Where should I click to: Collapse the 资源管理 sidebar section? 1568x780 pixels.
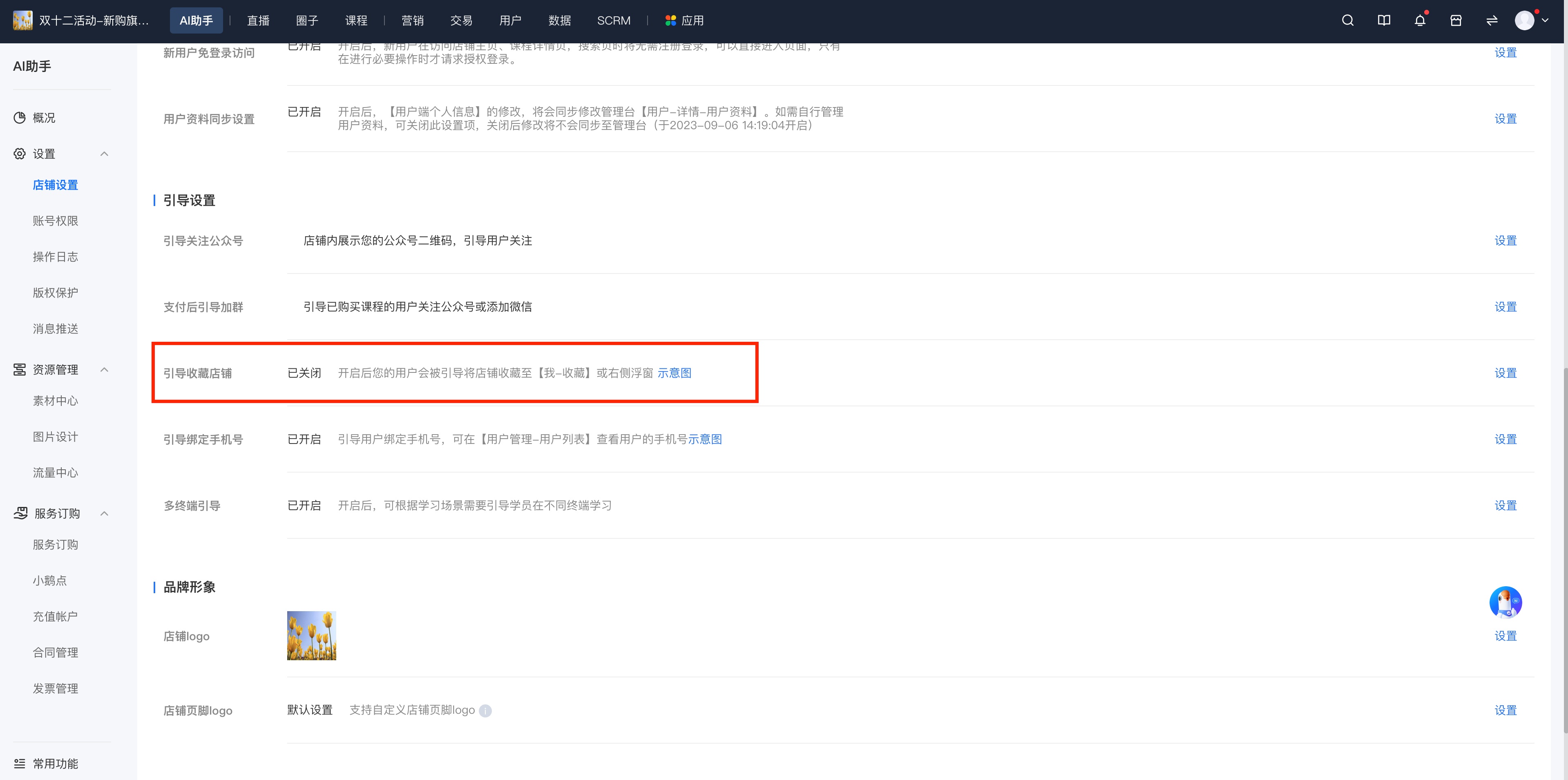(x=104, y=370)
